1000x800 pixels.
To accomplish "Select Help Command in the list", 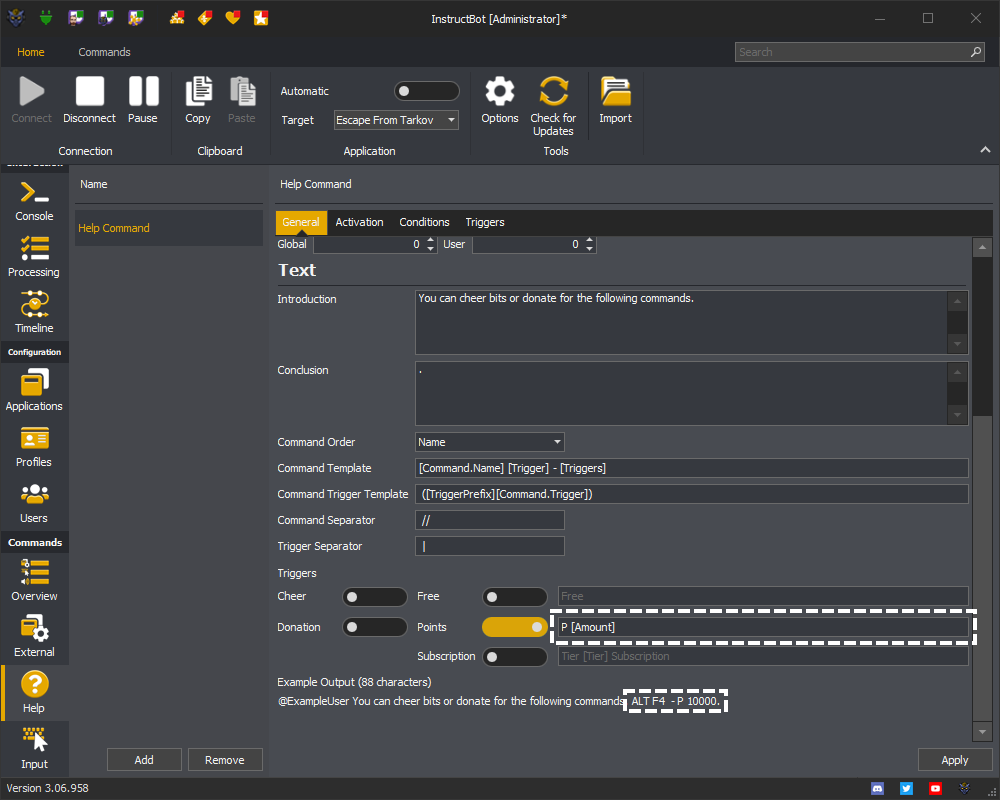I will click(x=169, y=228).
